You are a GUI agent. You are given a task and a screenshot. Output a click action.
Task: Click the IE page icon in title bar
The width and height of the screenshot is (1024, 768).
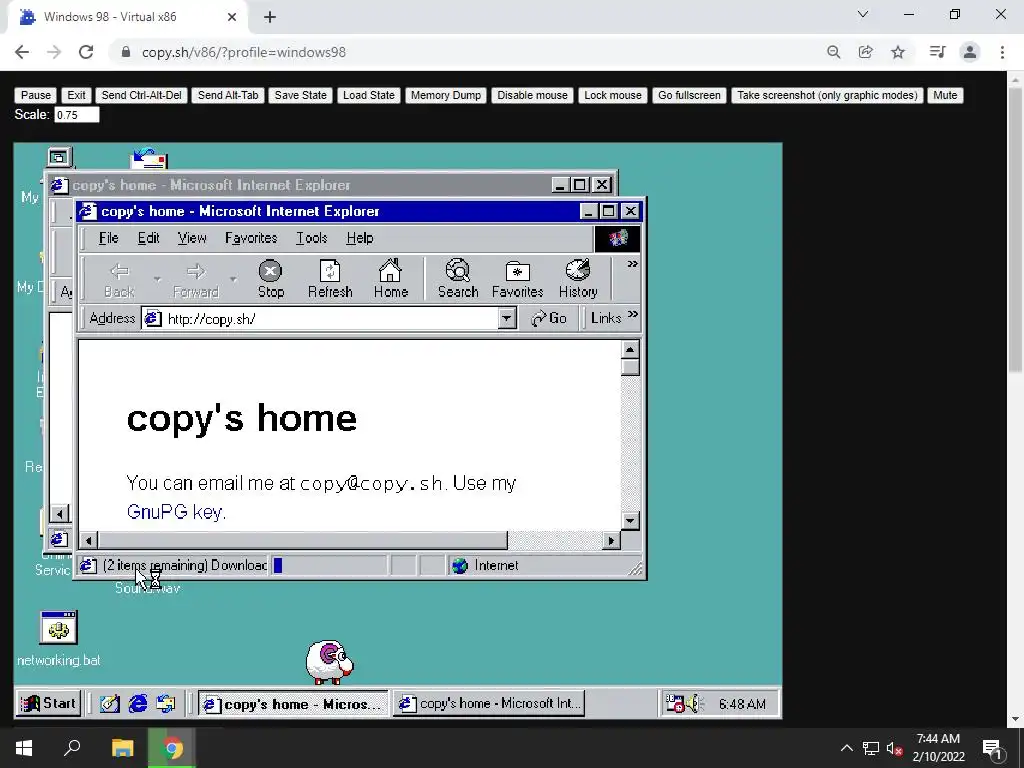88,211
